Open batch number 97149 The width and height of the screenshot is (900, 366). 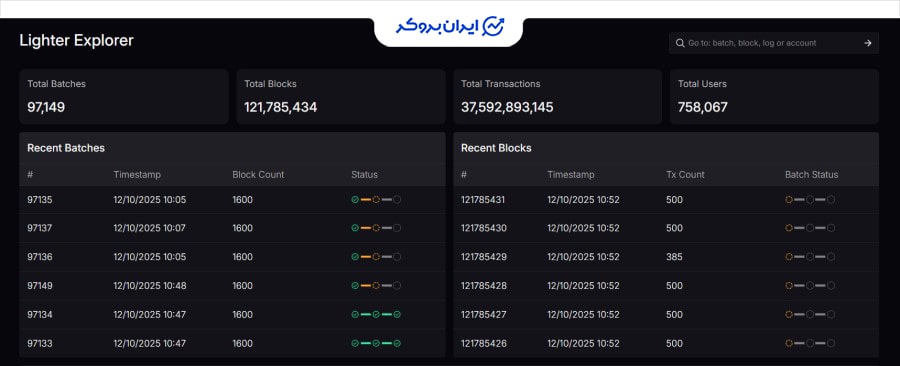[x=40, y=286]
